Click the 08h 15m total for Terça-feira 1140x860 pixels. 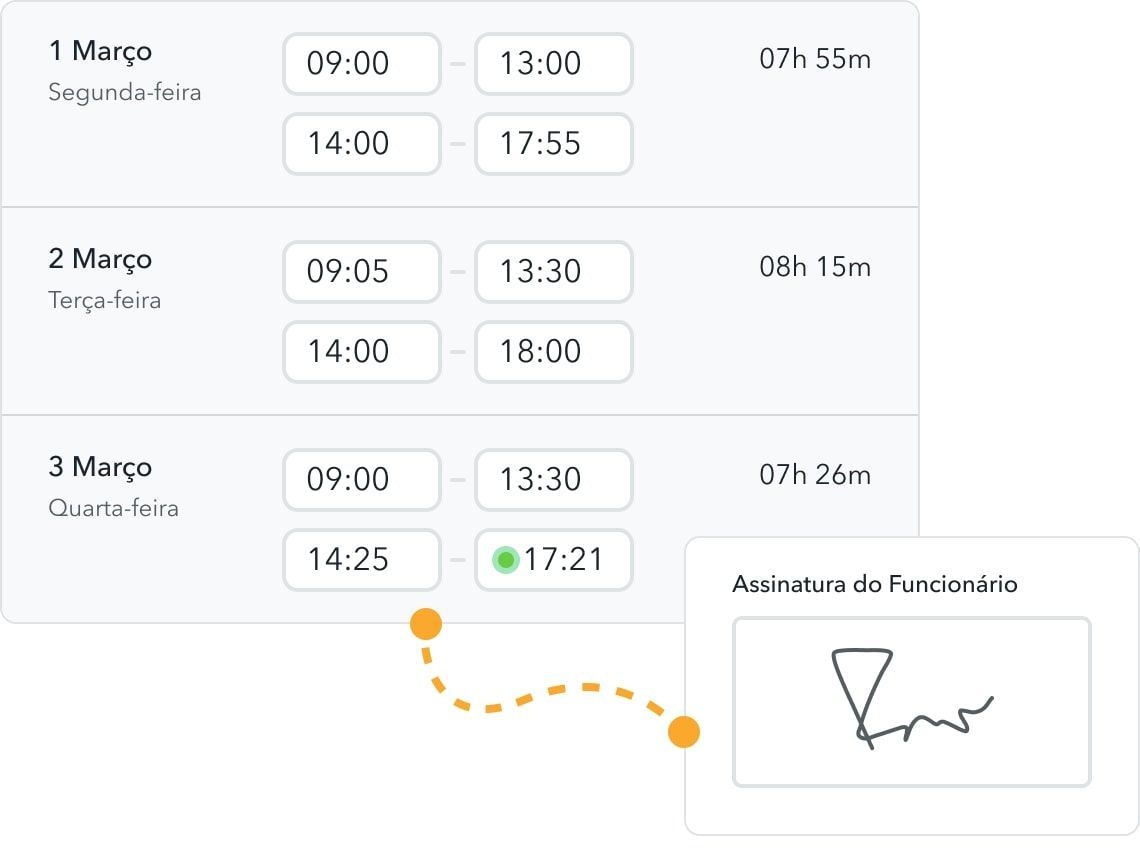815,267
